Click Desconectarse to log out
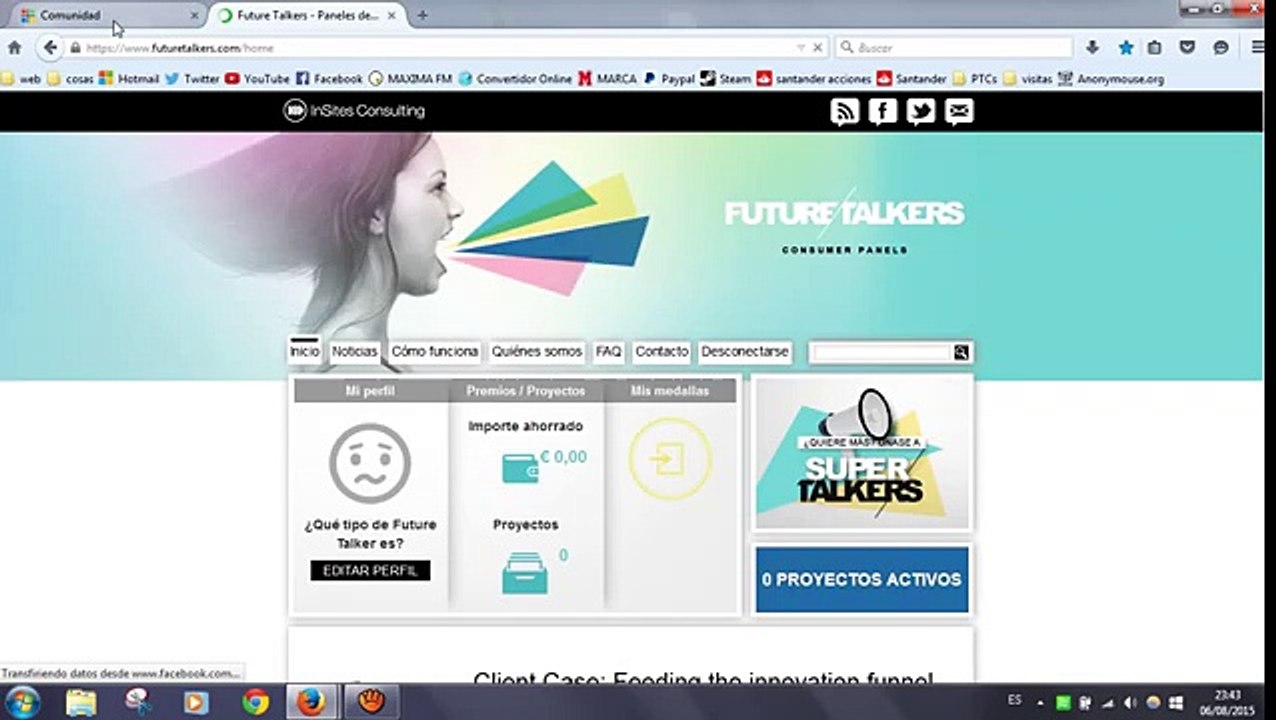Image resolution: width=1276 pixels, height=720 pixels. click(745, 351)
